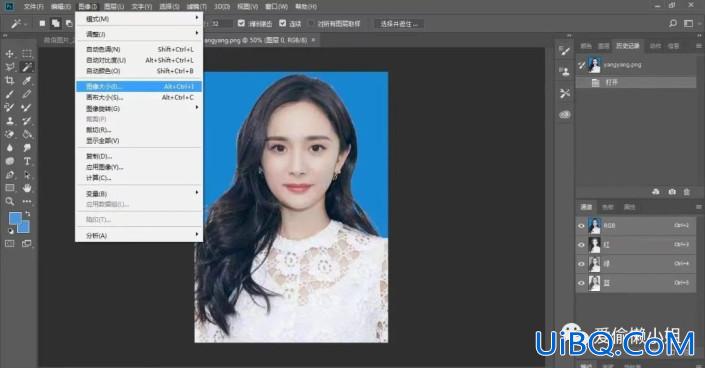Viewport: 705px width, 368px height.
Task: Expand the Mode (模式) submenu
Action: tap(139, 19)
